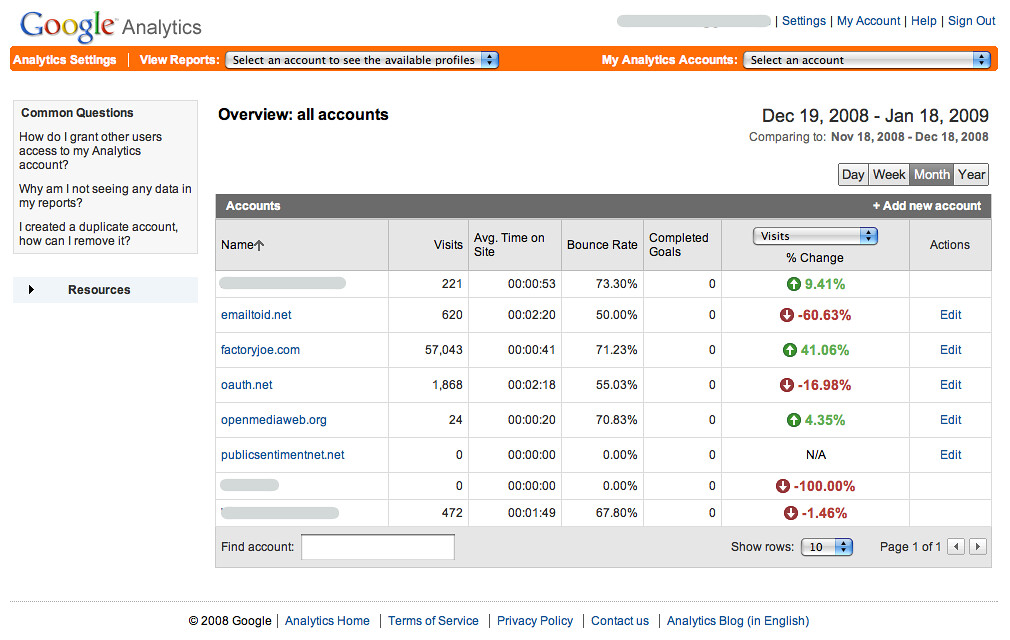The image size is (1010, 640).
Task: Edit the factoryjoe.com account
Action: 950,350
